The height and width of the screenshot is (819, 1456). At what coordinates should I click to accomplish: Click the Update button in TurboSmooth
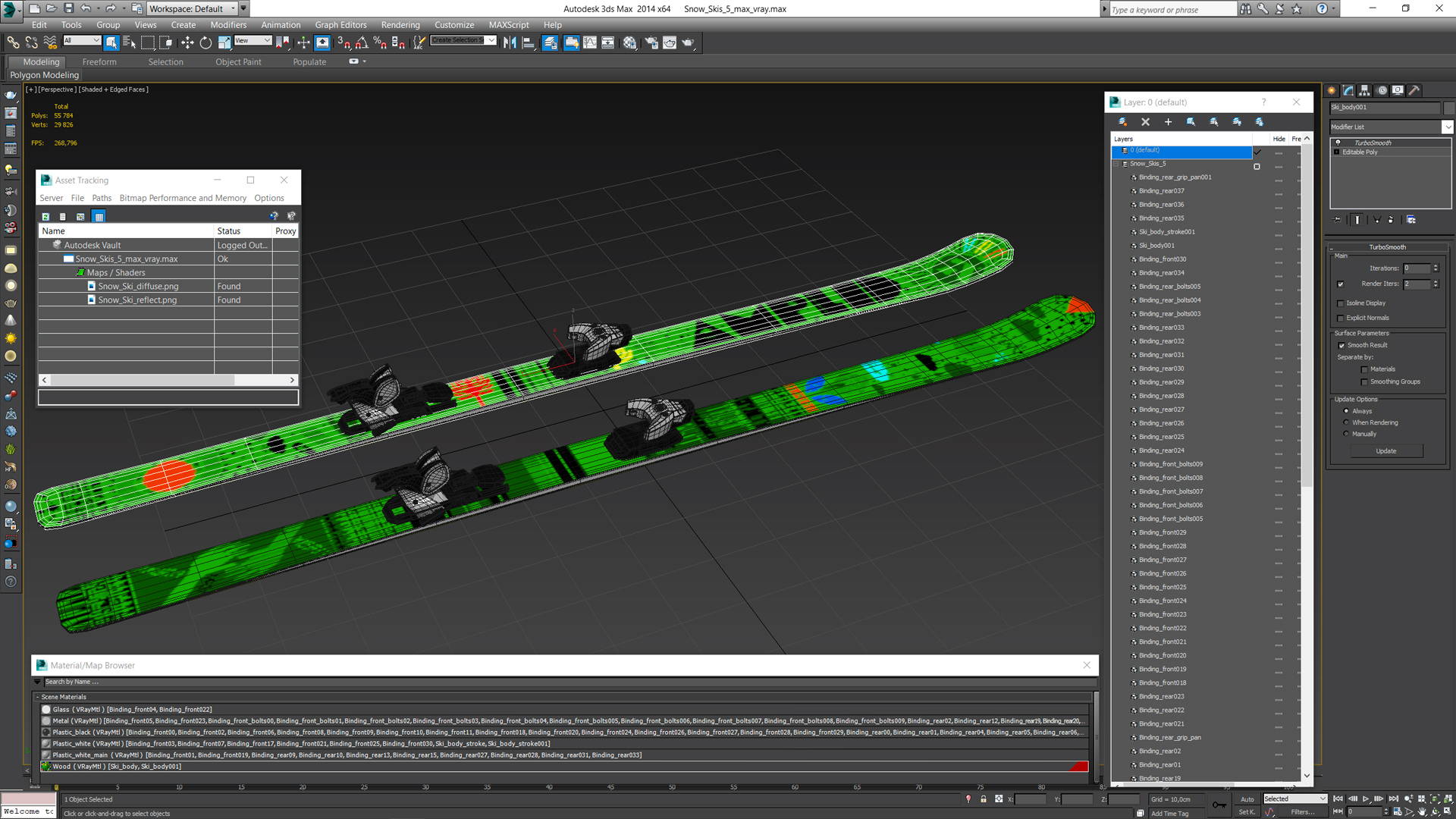coord(1387,451)
